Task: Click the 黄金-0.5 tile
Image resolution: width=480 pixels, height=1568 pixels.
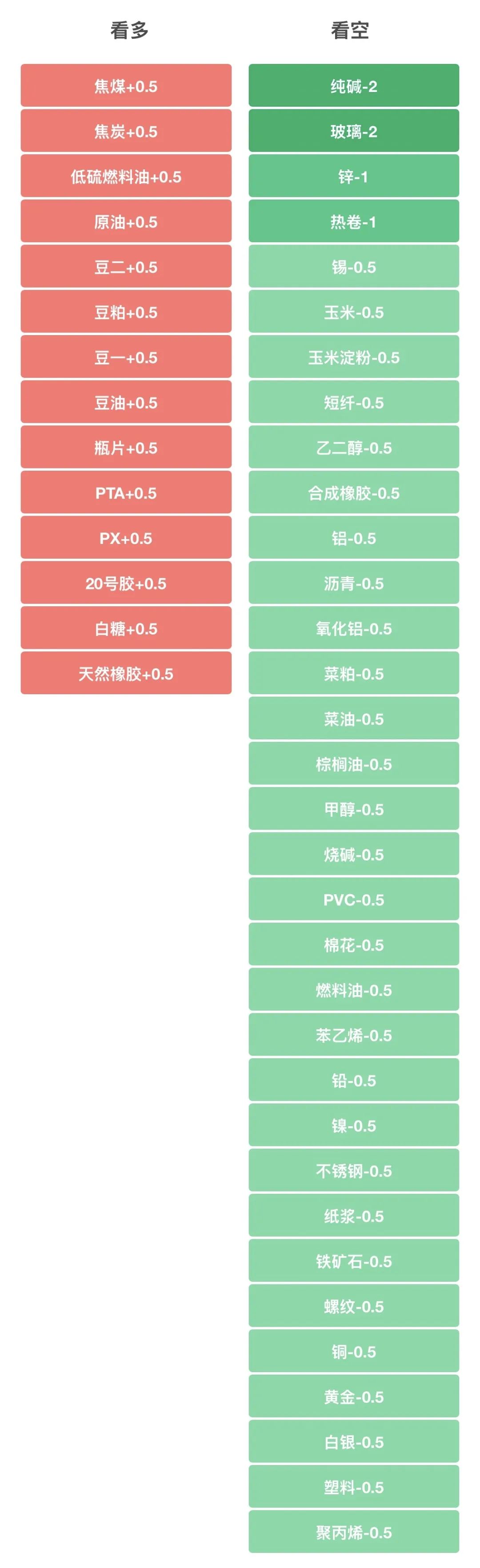Action: click(353, 1396)
